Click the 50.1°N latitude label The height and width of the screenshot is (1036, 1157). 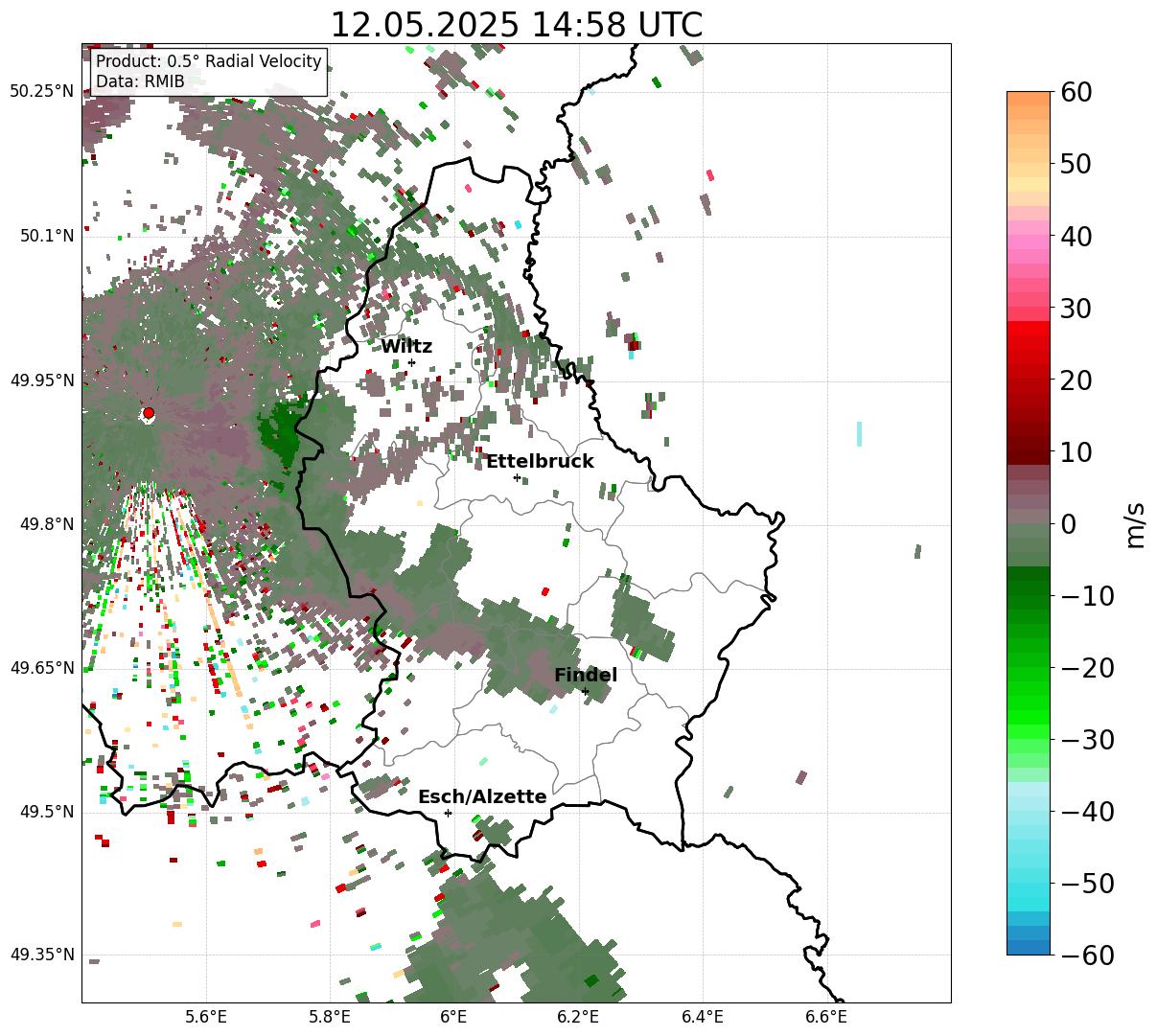pos(47,236)
